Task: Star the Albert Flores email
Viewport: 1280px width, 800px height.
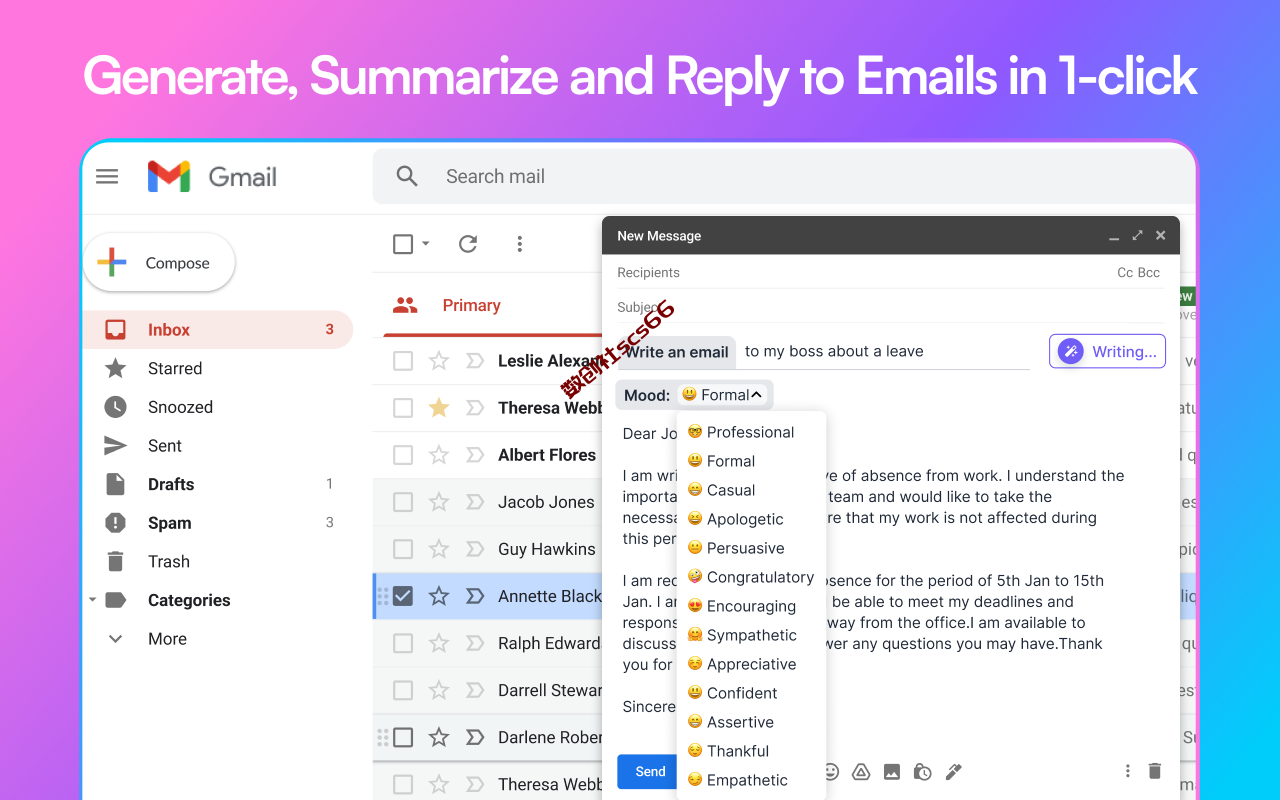Action: click(439, 455)
